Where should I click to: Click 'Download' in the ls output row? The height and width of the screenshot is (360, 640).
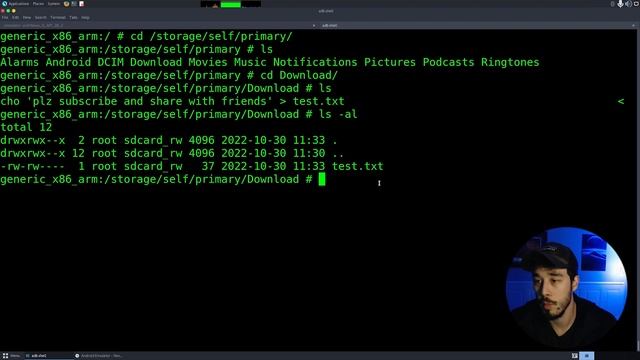click(x=156, y=62)
